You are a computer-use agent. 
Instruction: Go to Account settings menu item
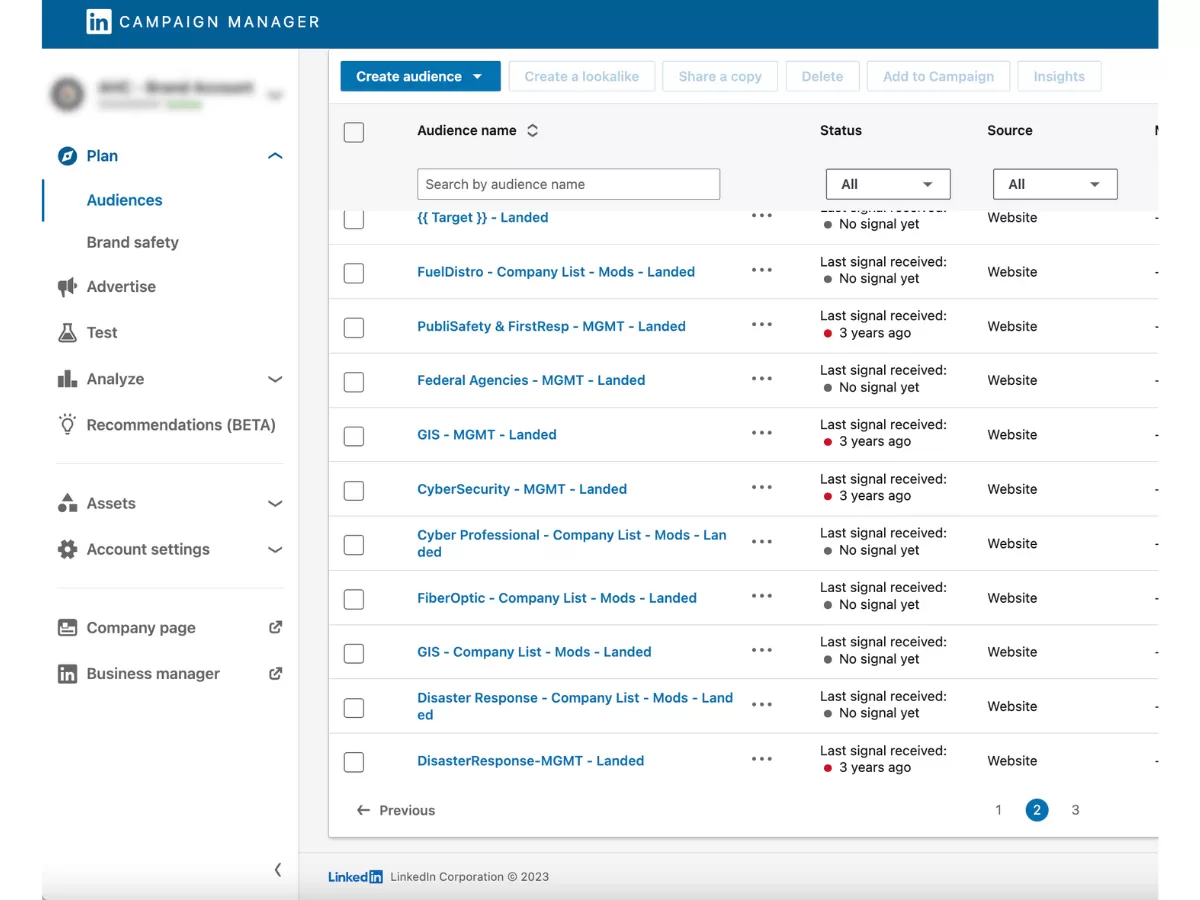pyautogui.click(x=148, y=549)
